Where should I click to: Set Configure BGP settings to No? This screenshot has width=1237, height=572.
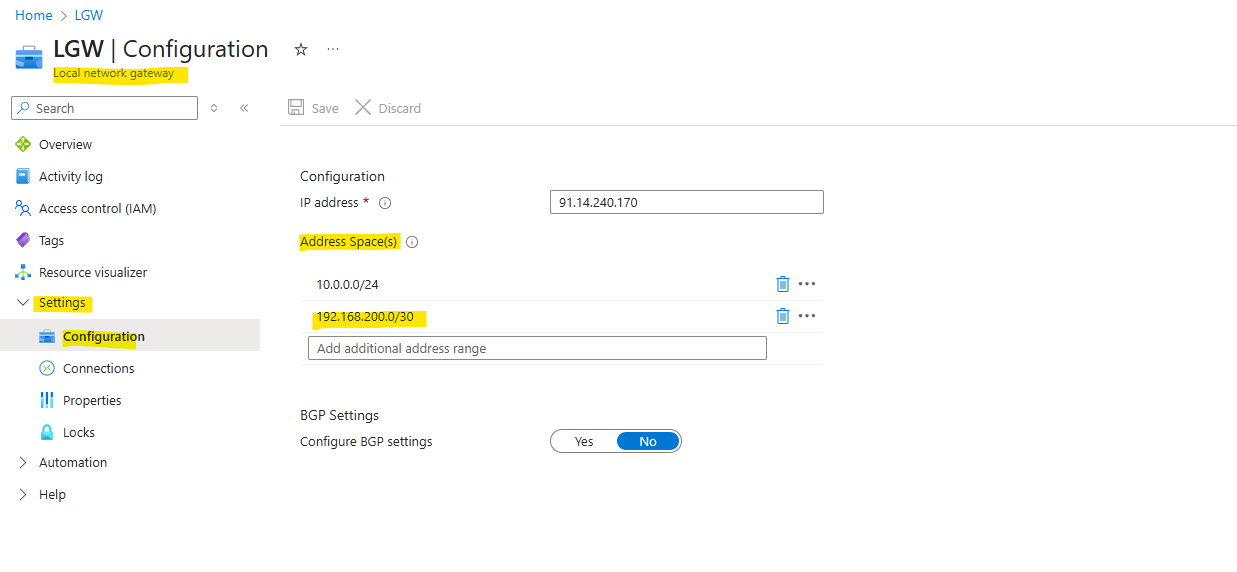pos(648,441)
